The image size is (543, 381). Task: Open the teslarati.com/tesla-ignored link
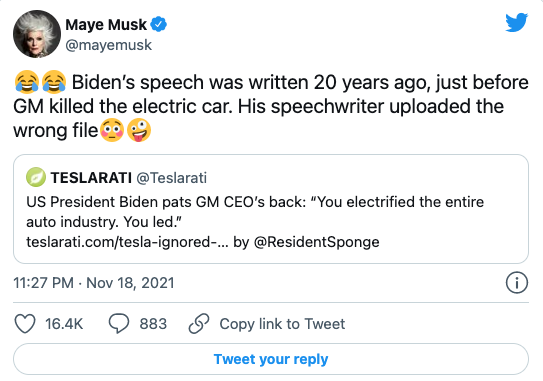[x=127, y=242]
